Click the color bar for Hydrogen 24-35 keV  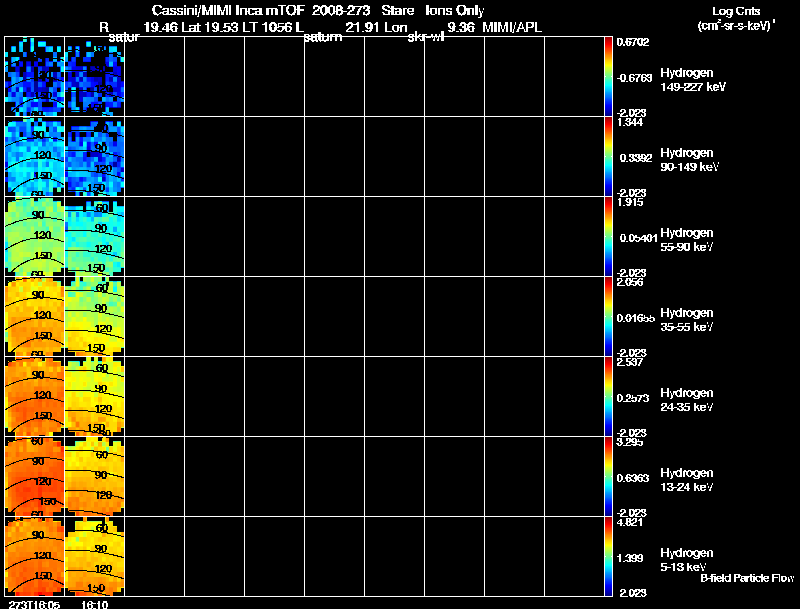pos(608,397)
